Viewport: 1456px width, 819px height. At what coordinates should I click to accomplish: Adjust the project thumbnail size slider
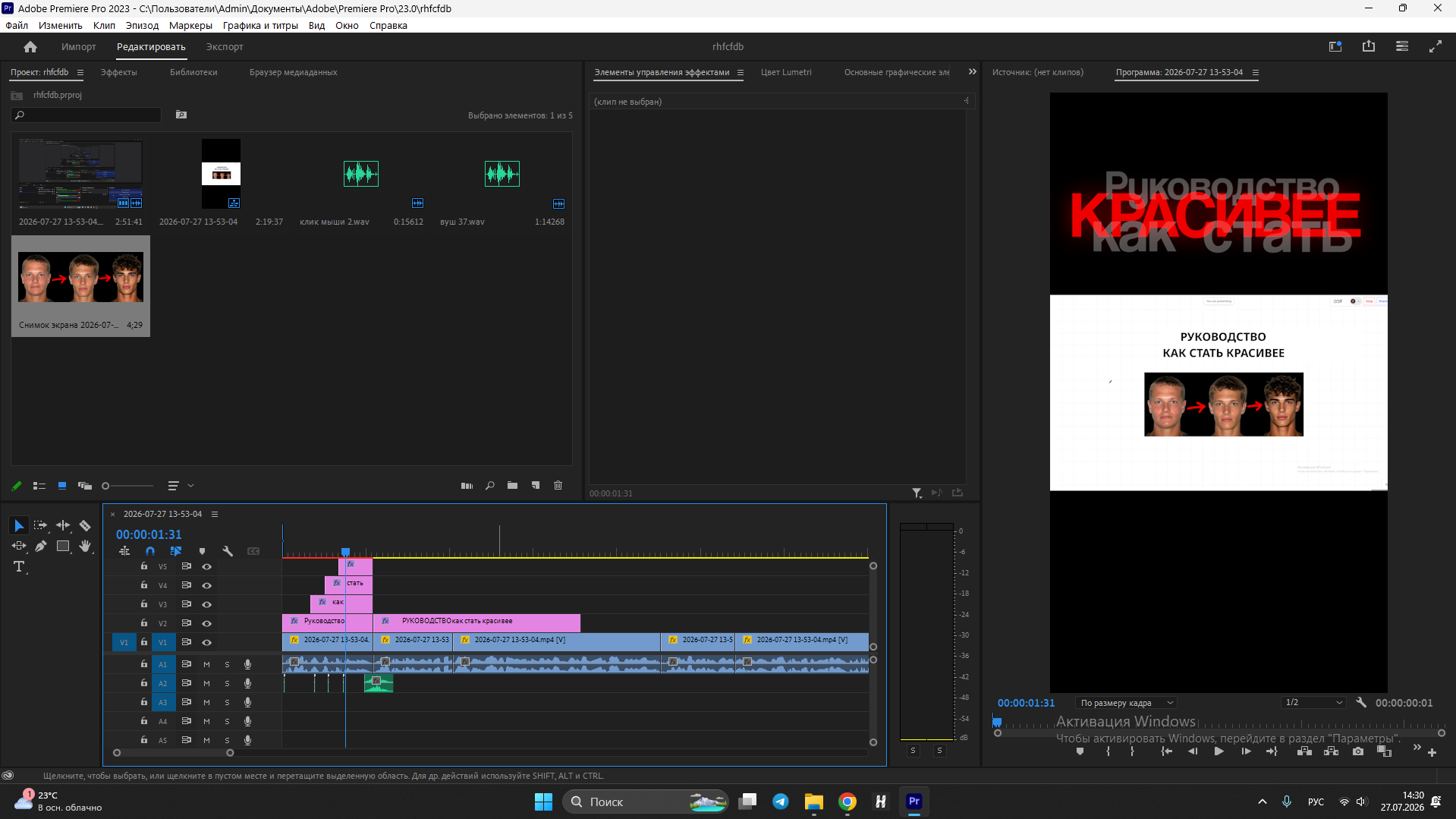click(x=127, y=486)
